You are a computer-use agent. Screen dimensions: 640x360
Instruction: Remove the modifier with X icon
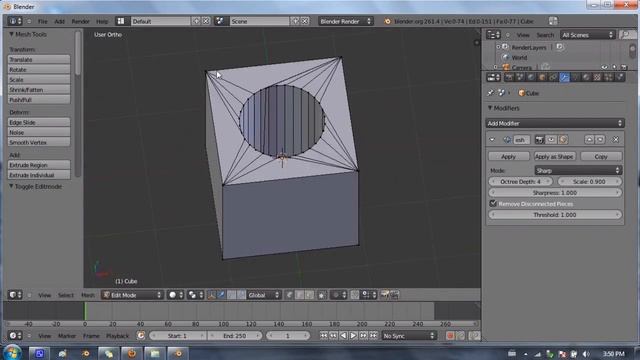[616, 140]
